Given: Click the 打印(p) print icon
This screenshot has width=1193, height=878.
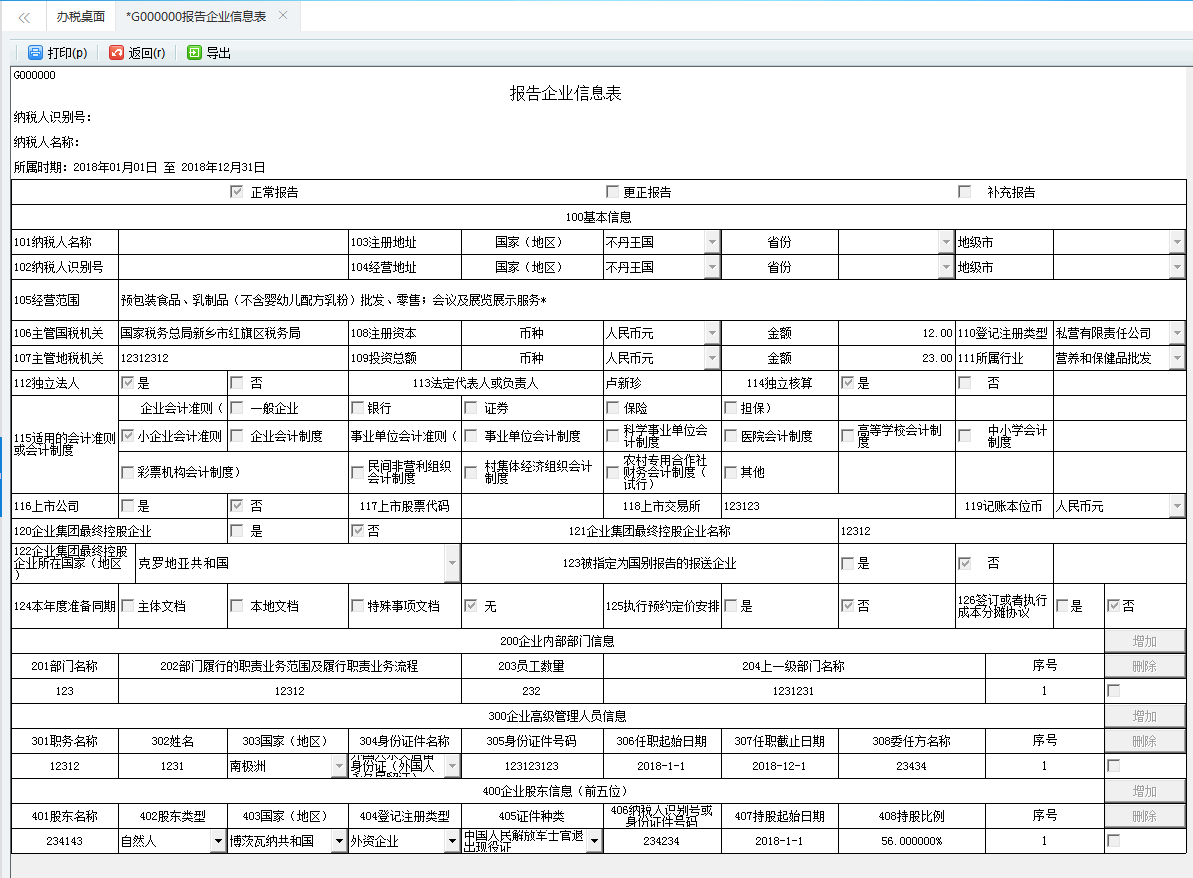Looking at the screenshot, I should coord(36,53).
